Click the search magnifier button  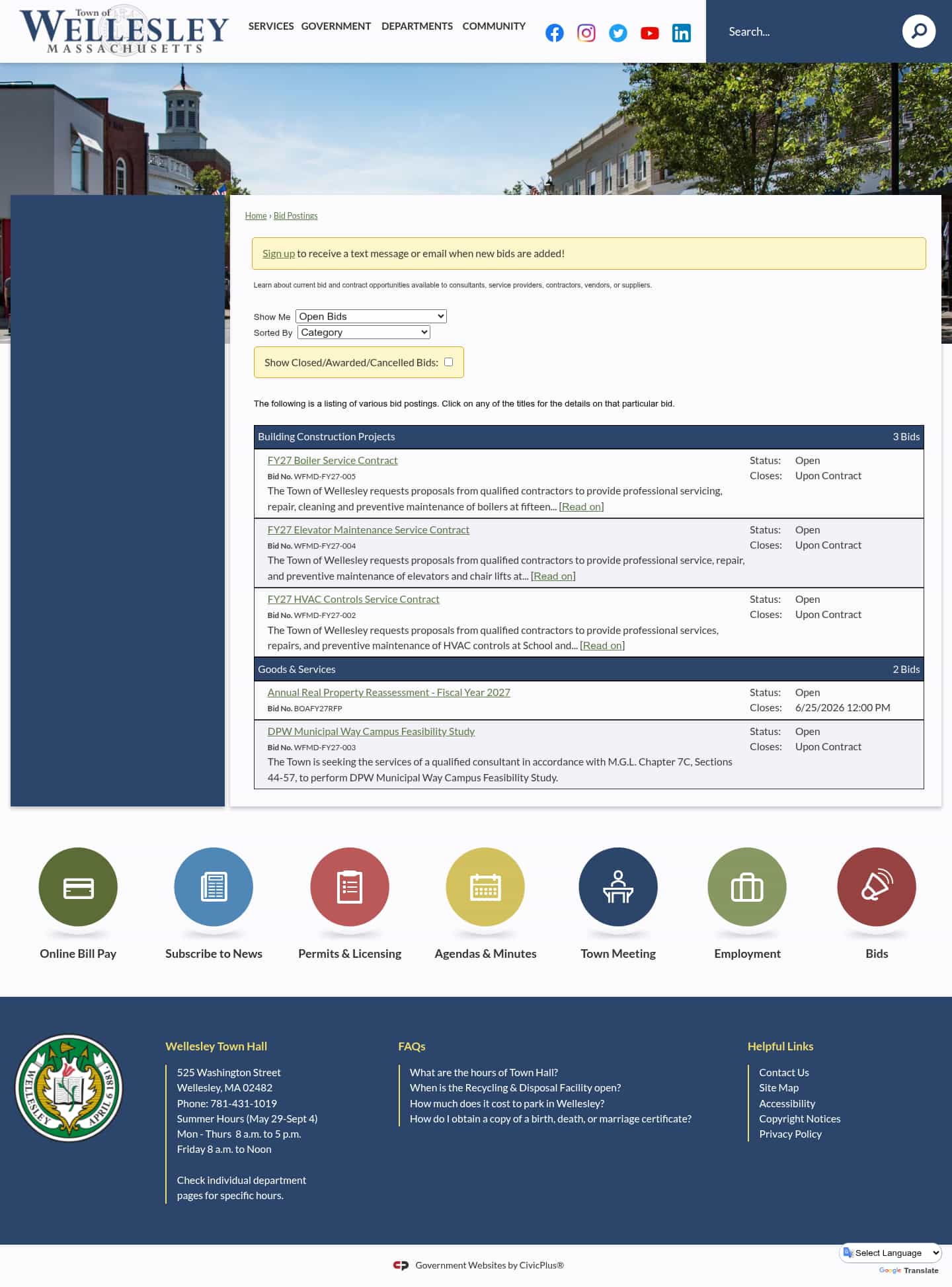point(918,31)
